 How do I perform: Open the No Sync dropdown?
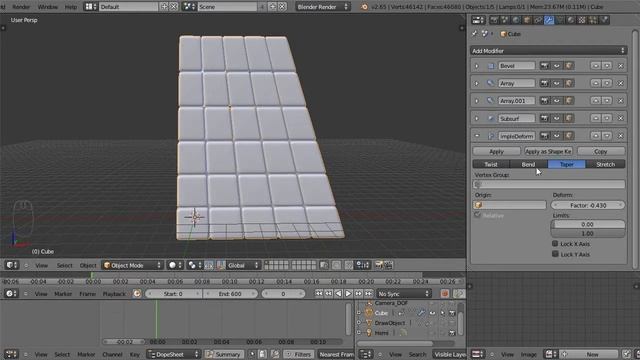click(x=403, y=293)
